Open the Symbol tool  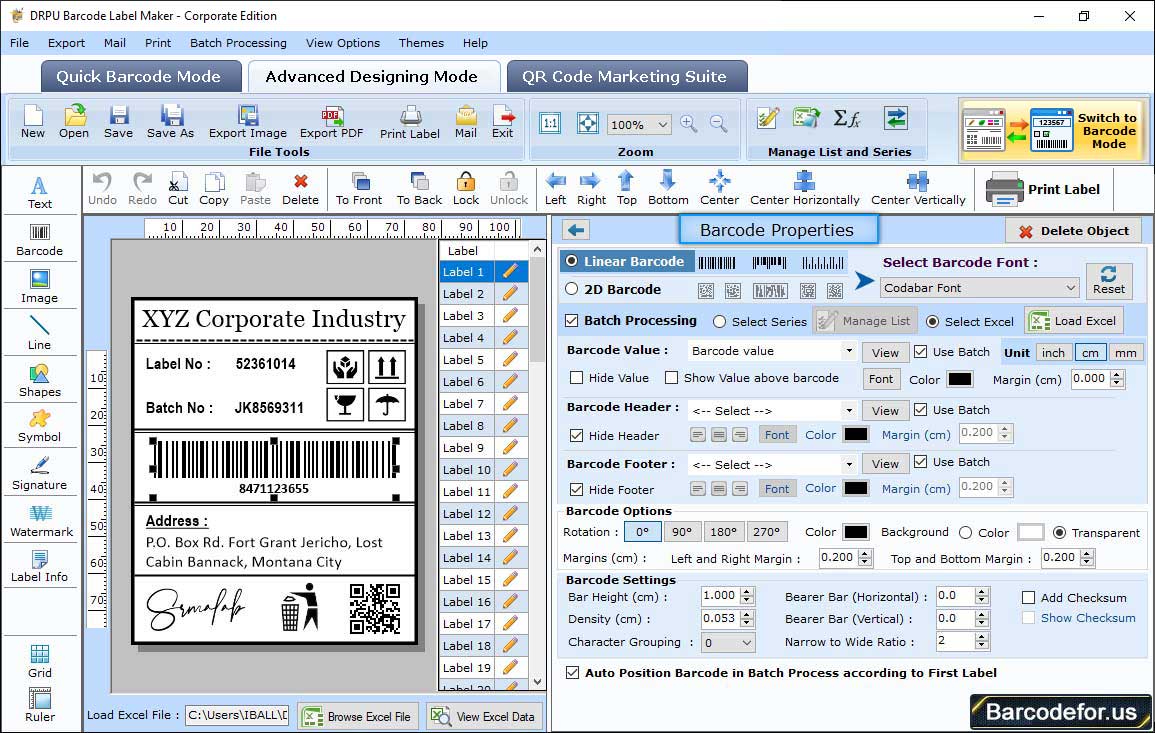tap(40, 427)
